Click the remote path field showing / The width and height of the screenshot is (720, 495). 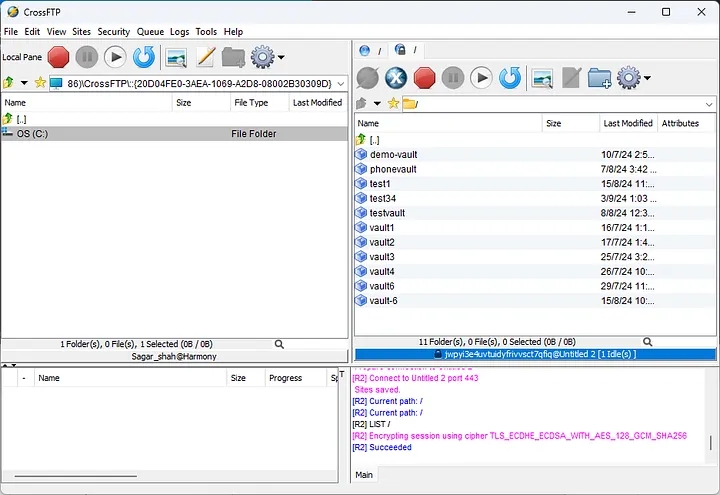pos(558,104)
